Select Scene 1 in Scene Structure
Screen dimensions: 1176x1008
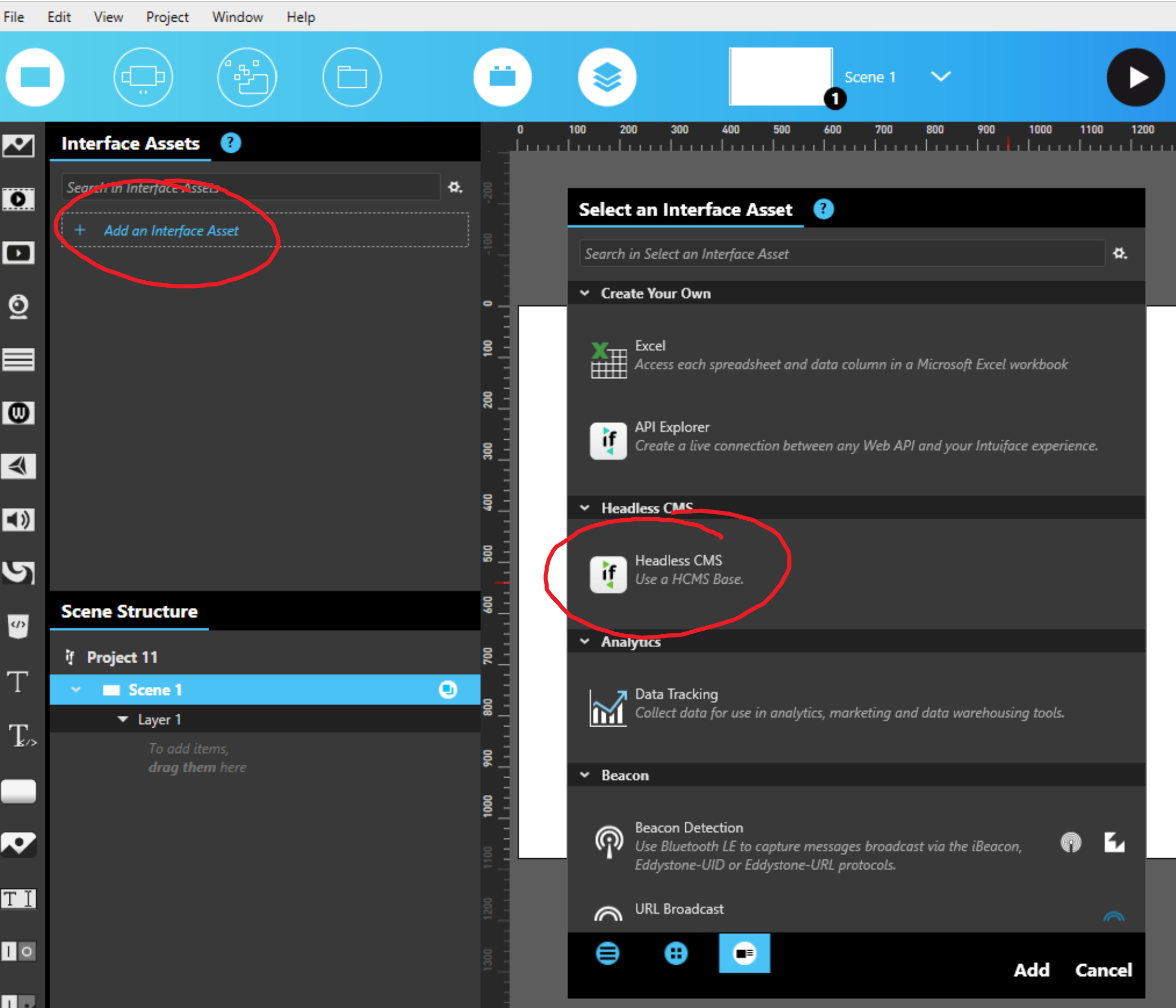click(265, 690)
